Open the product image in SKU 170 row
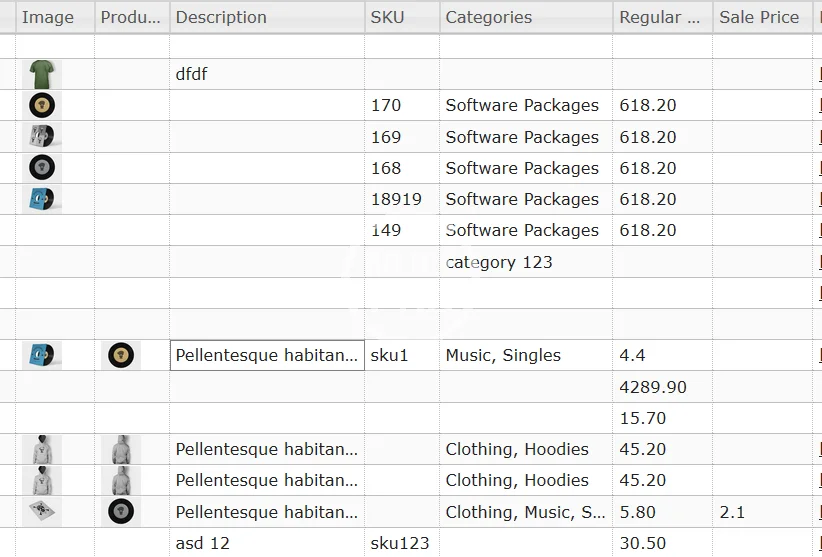822x557 pixels. 41,105
